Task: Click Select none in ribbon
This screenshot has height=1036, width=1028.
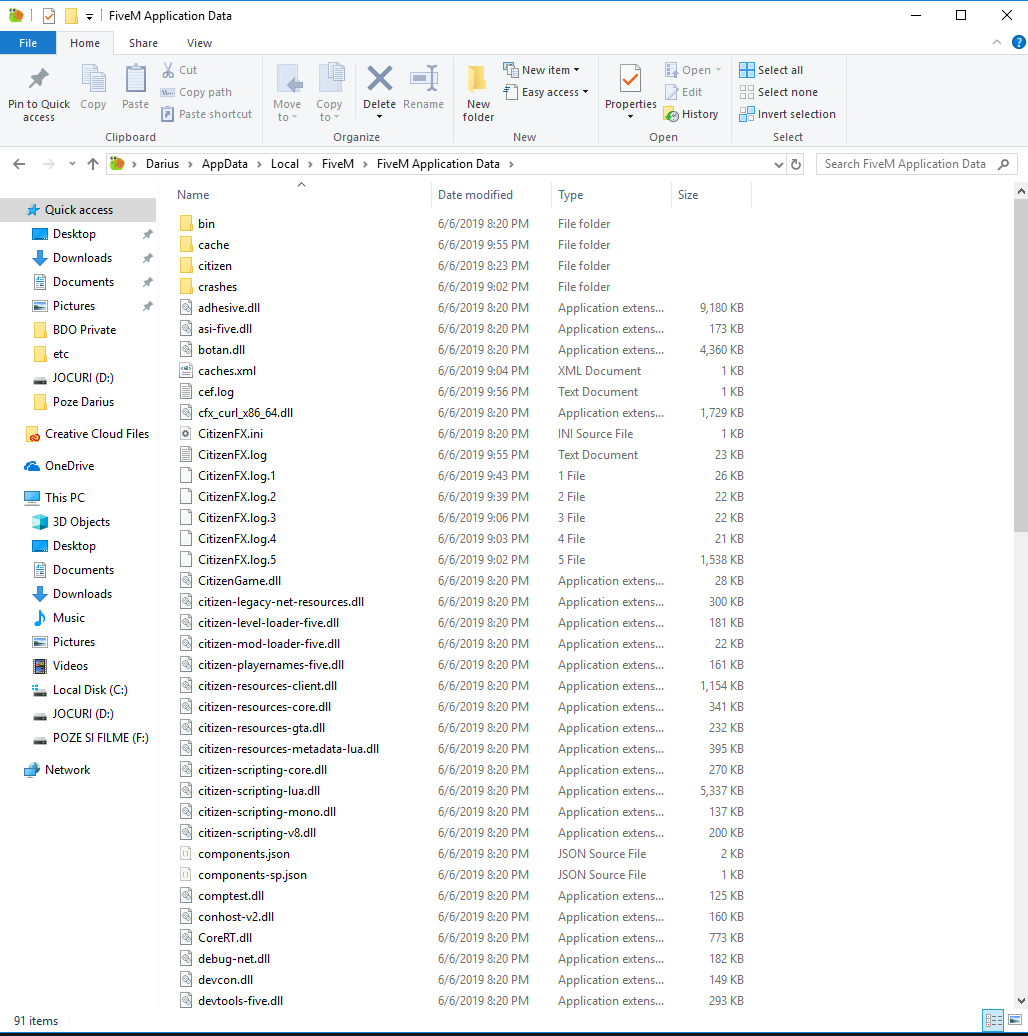Action: click(x=778, y=92)
